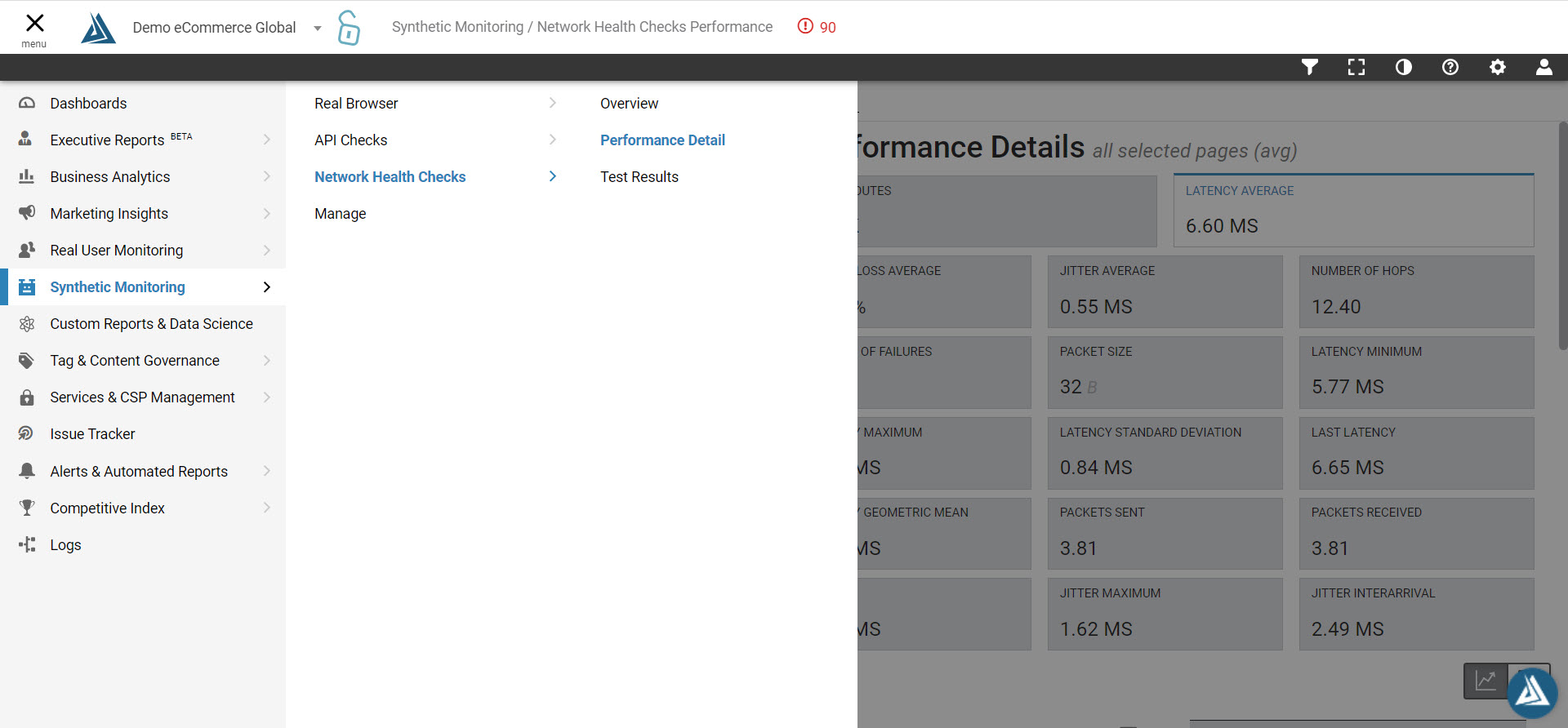Toggle the contrast theme icon

[x=1403, y=67]
